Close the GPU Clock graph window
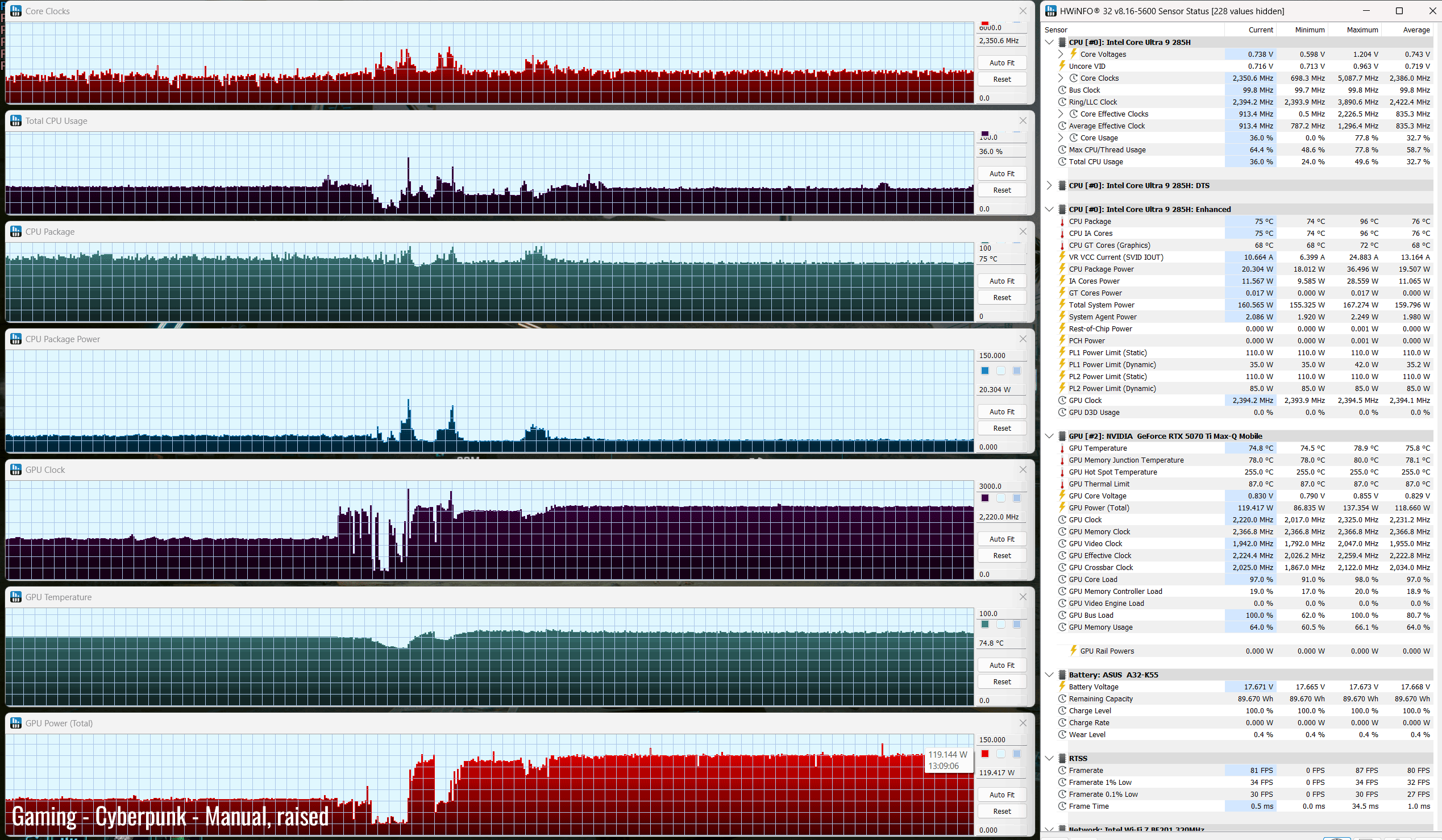The width and height of the screenshot is (1442, 840). tap(1023, 470)
